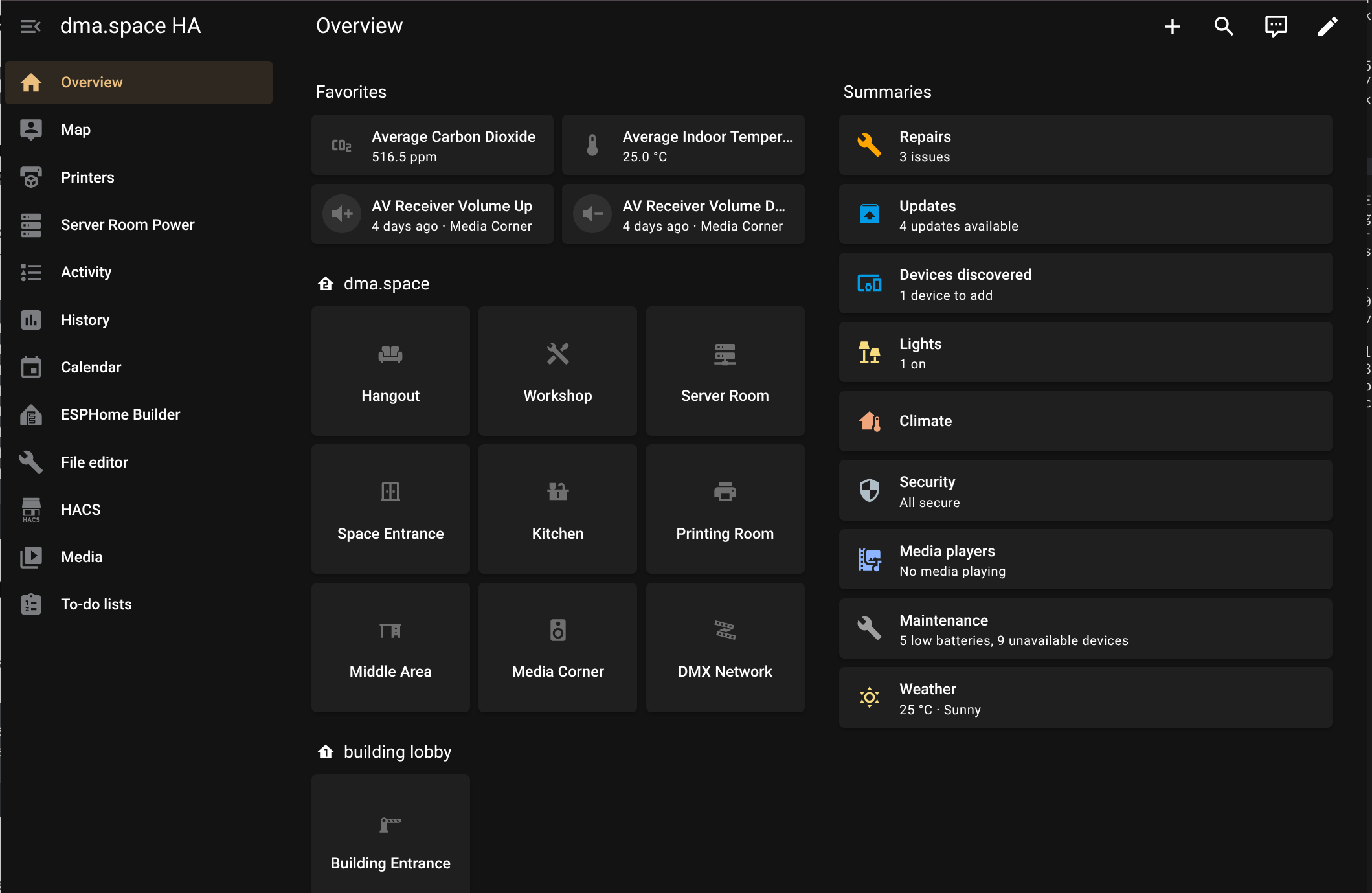Open the Middle Area card
This screenshot has width=1372, height=893.
(390, 648)
